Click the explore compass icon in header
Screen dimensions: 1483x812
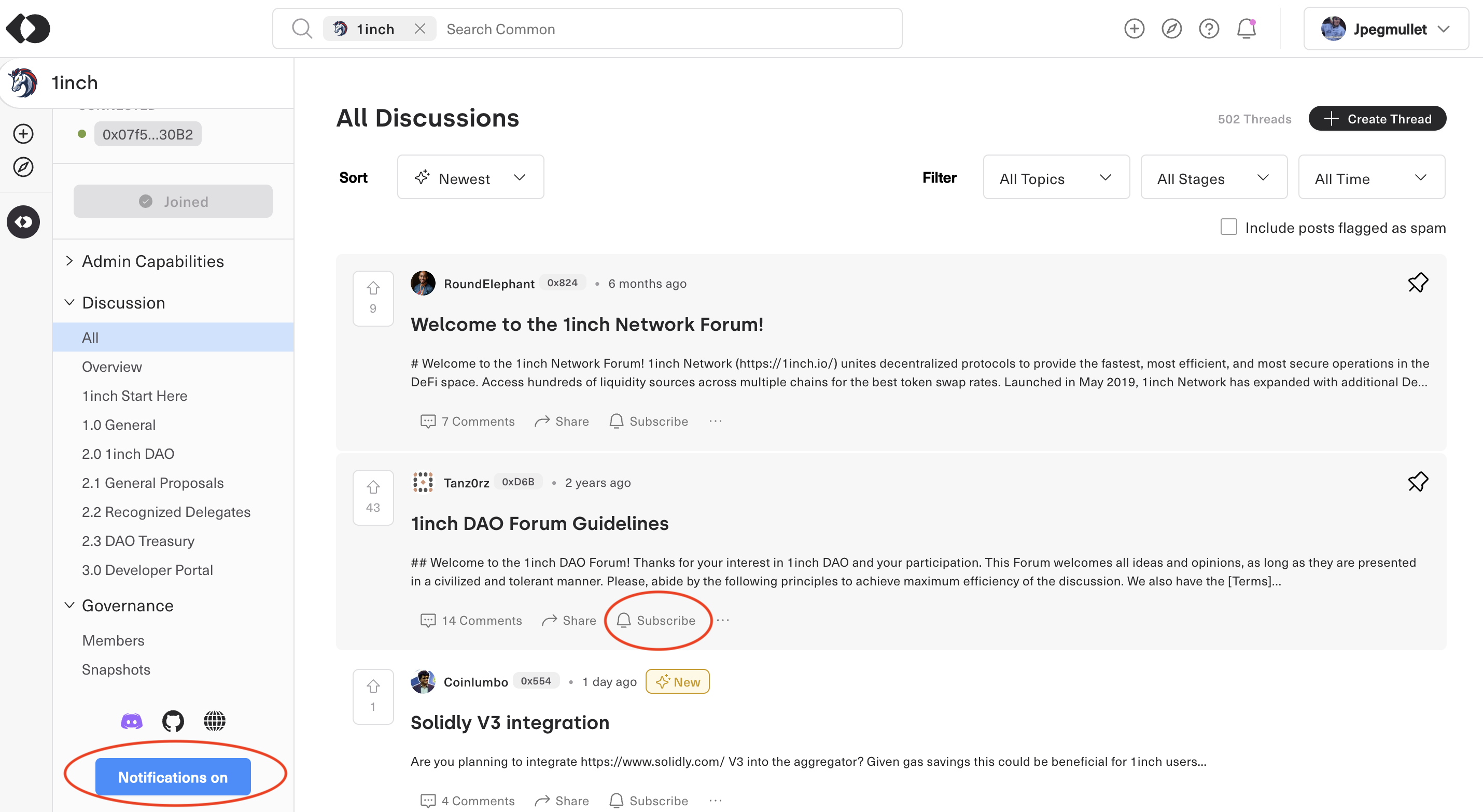1171,29
